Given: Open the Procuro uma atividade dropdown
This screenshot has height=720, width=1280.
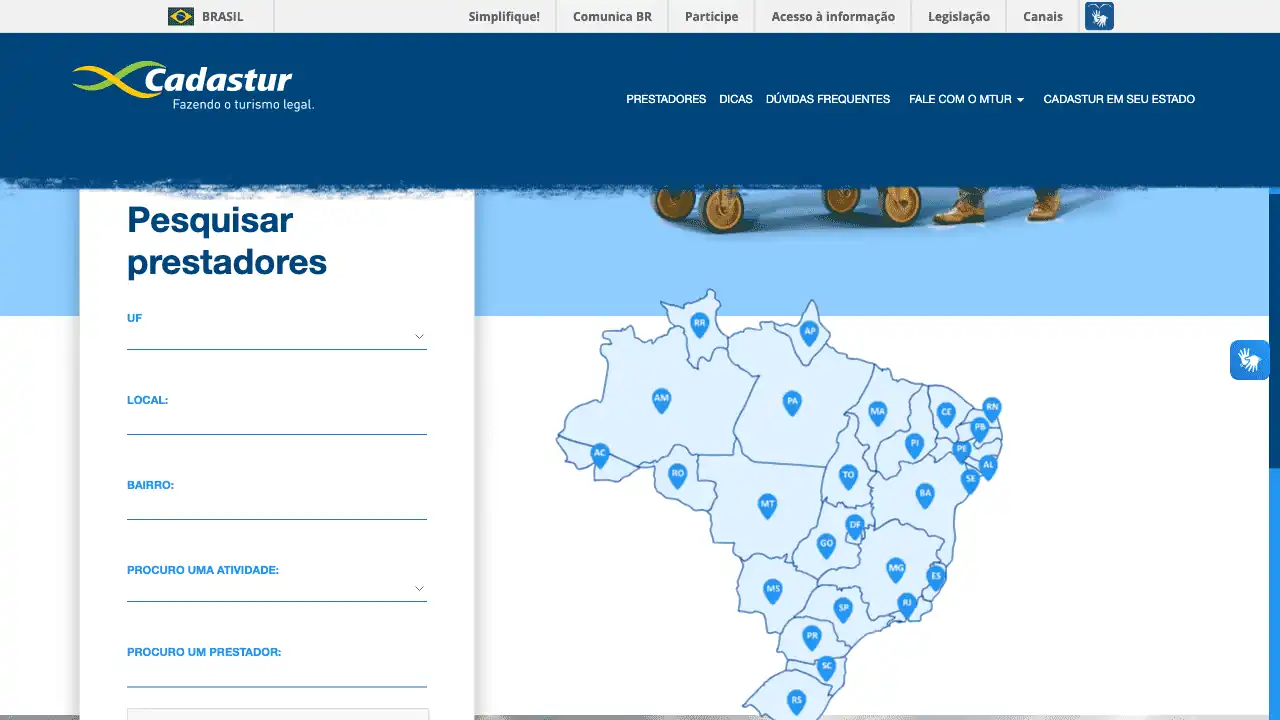Looking at the screenshot, I should (x=277, y=589).
